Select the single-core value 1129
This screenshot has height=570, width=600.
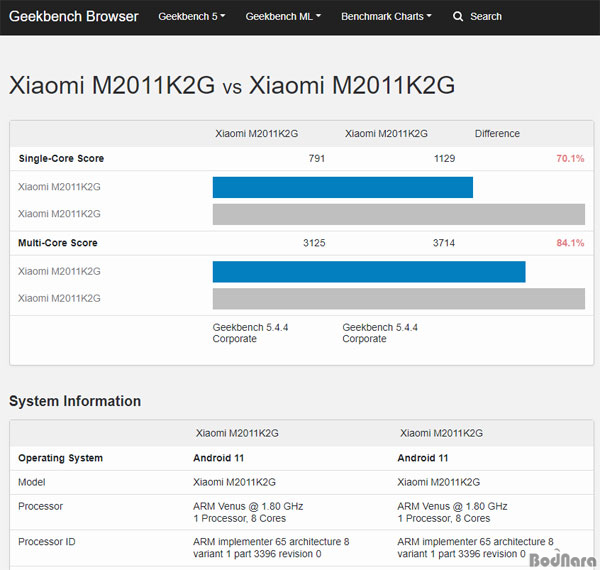[x=444, y=158]
